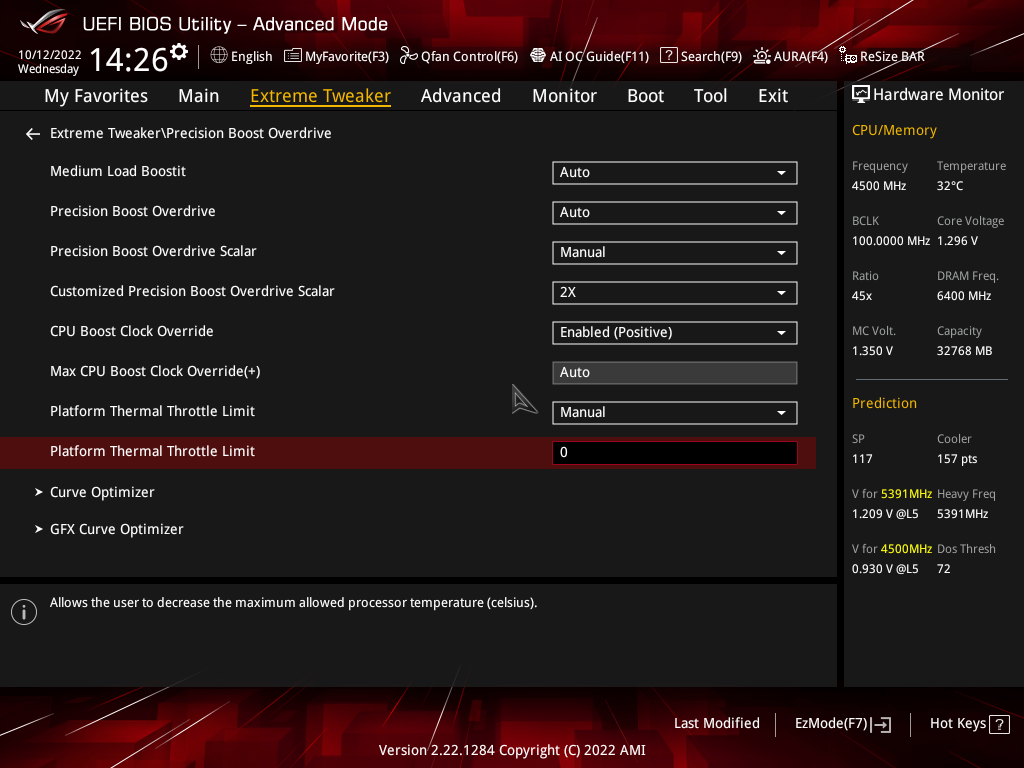1024x768 pixels.
Task: Click the info circle icon
Action: click(x=24, y=612)
